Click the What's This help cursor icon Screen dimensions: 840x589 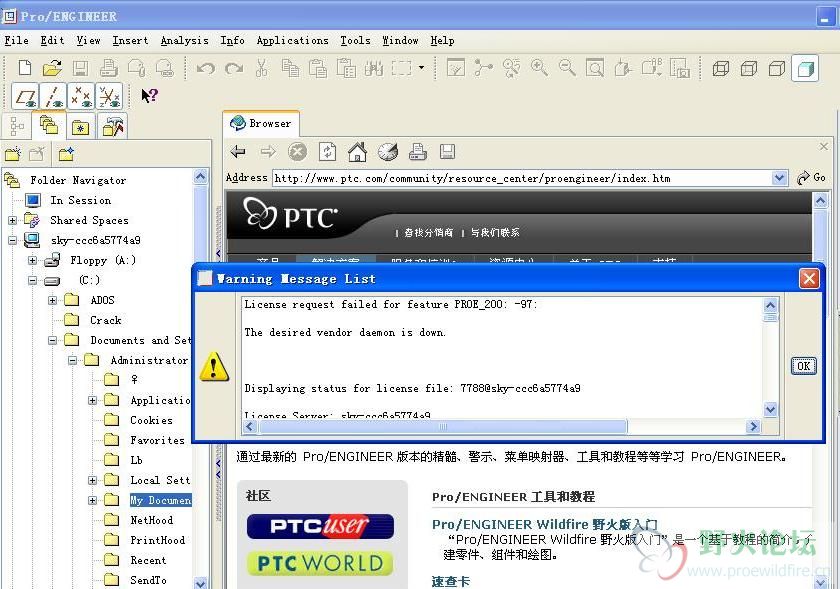point(149,96)
